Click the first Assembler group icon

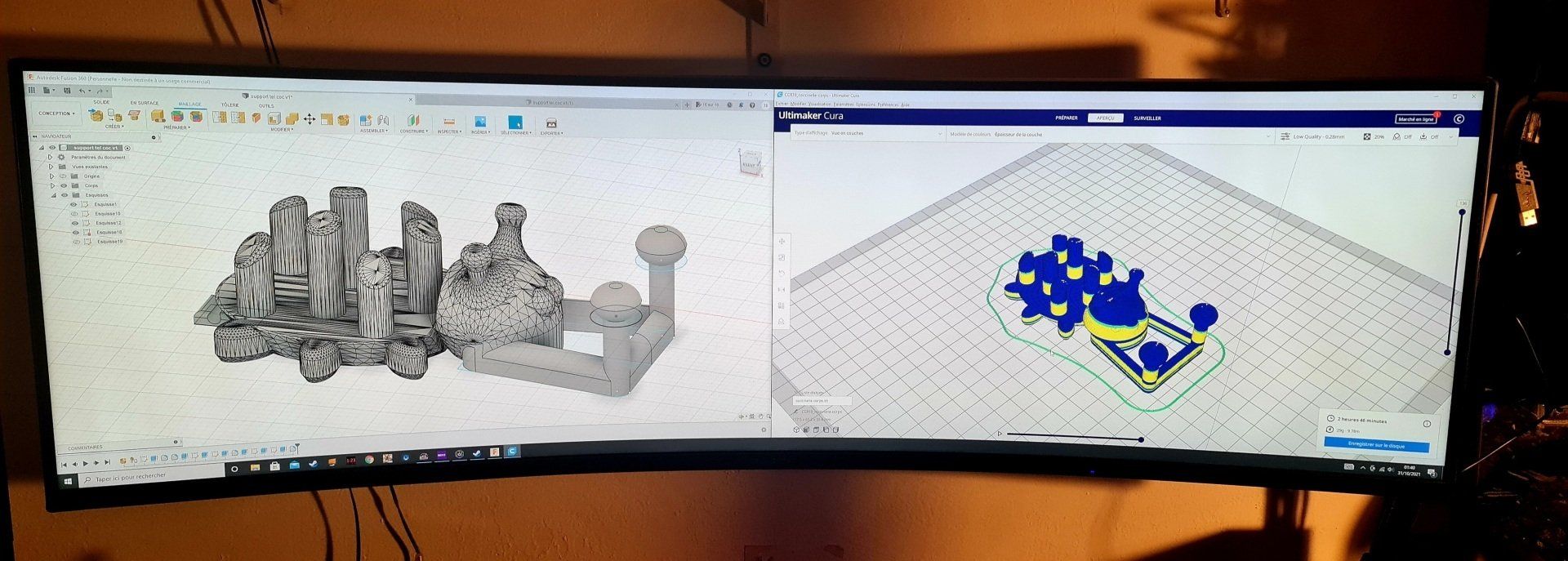pyautogui.click(x=365, y=121)
